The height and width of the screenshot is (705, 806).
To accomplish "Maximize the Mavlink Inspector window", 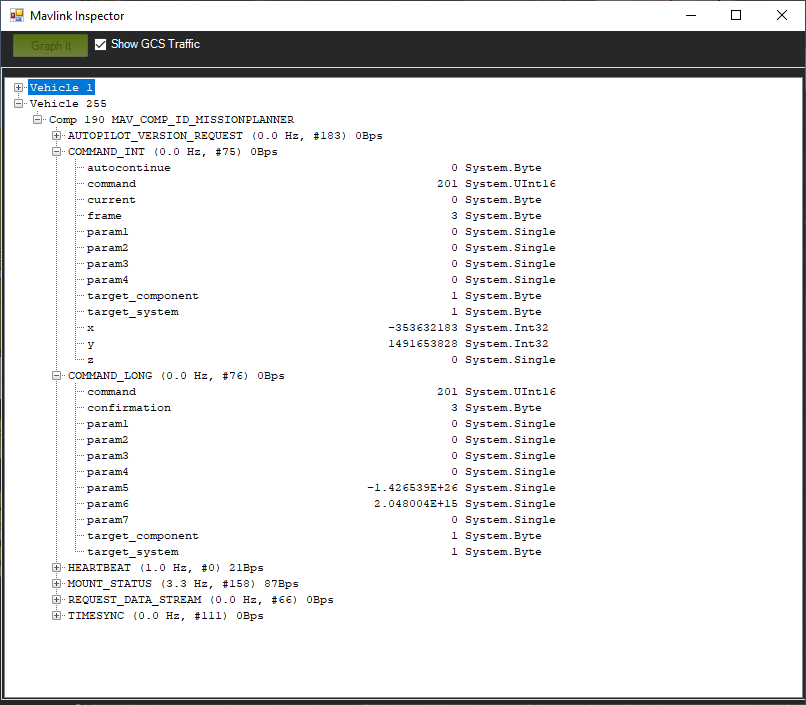I will click(736, 15).
